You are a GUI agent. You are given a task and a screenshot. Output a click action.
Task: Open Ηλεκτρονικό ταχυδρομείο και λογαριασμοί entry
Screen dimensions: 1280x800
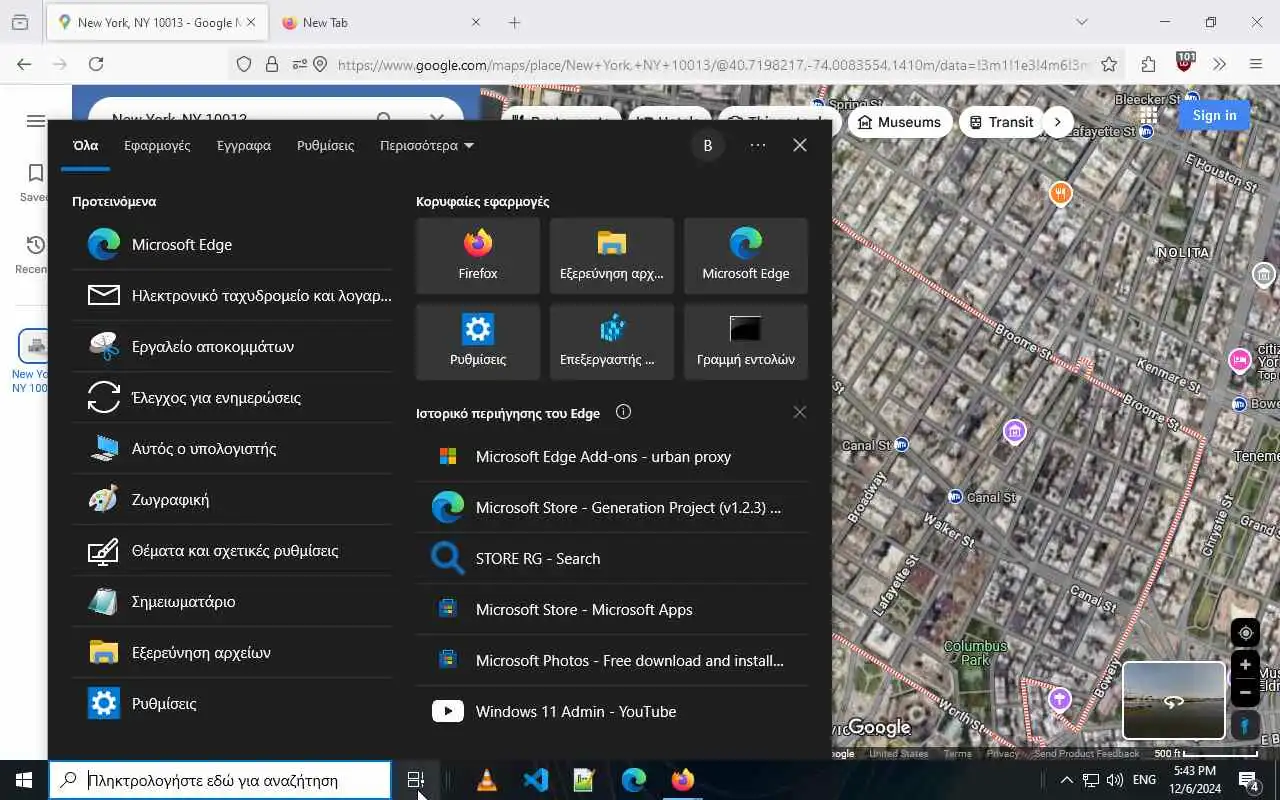click(x=232, y=295)
